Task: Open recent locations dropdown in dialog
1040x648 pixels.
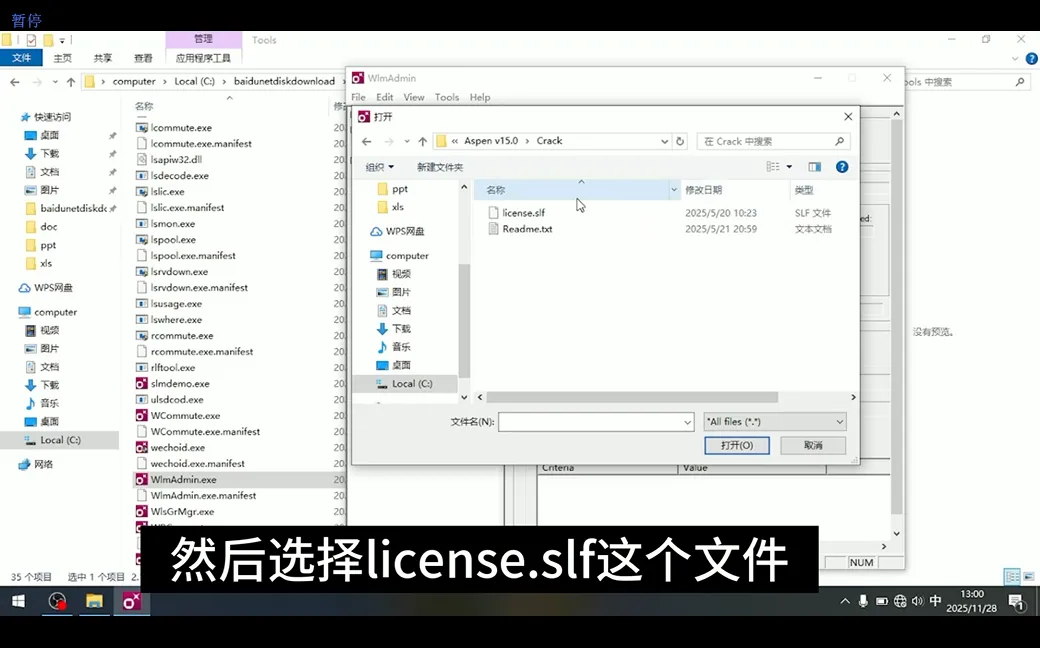Action: coord(407,141)
